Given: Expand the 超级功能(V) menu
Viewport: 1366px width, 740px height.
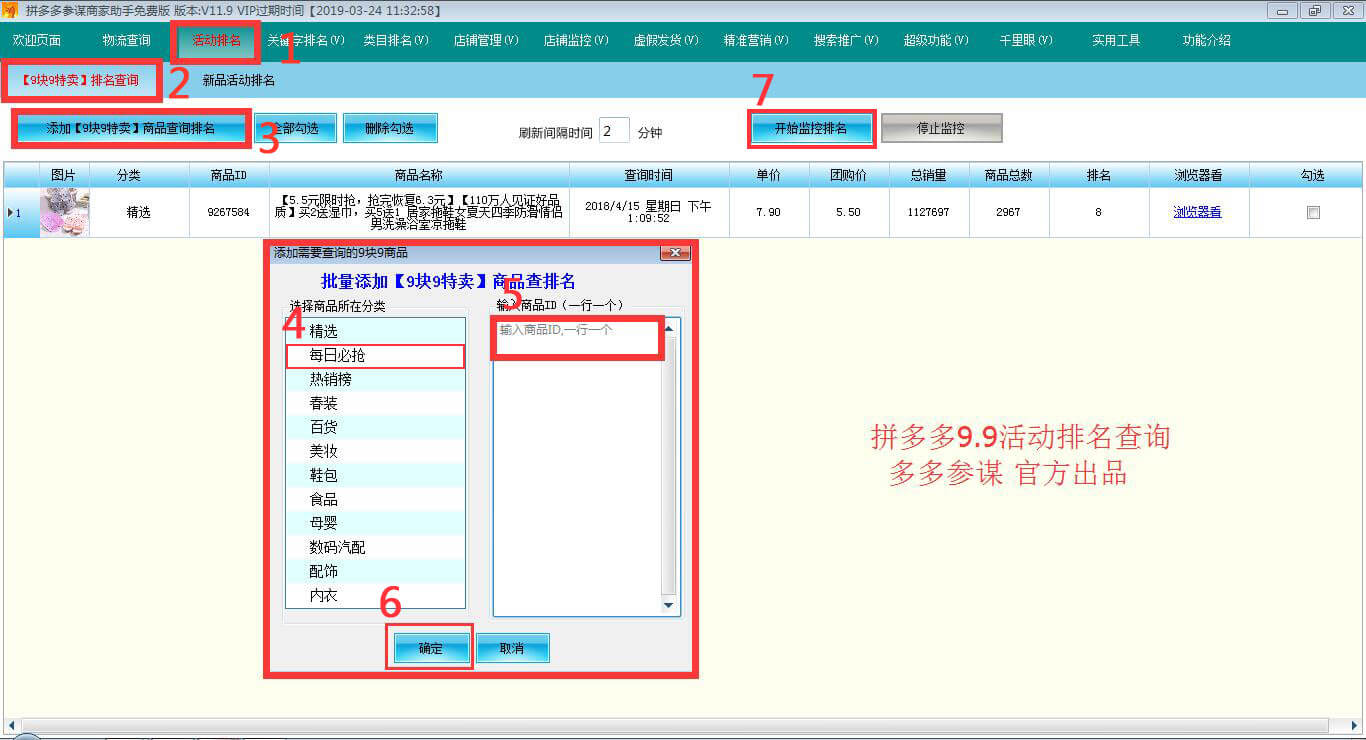Looking at the screenshot, I should coord(936,41).
